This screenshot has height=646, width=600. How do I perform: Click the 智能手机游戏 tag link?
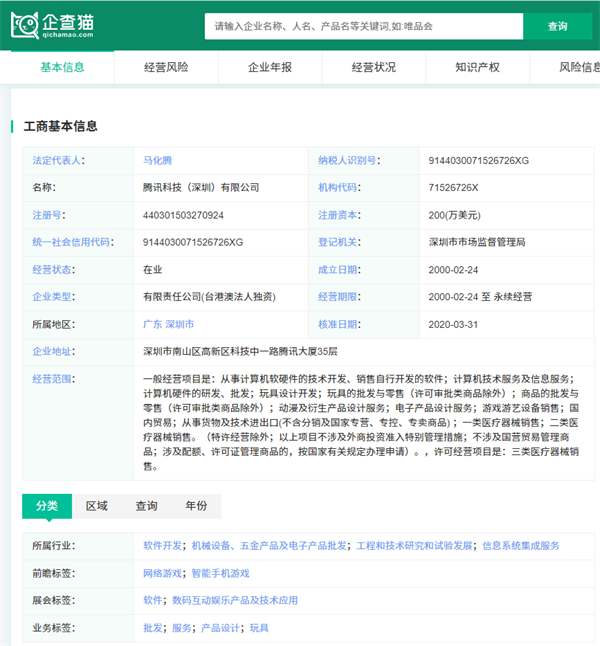click(221, 573)
